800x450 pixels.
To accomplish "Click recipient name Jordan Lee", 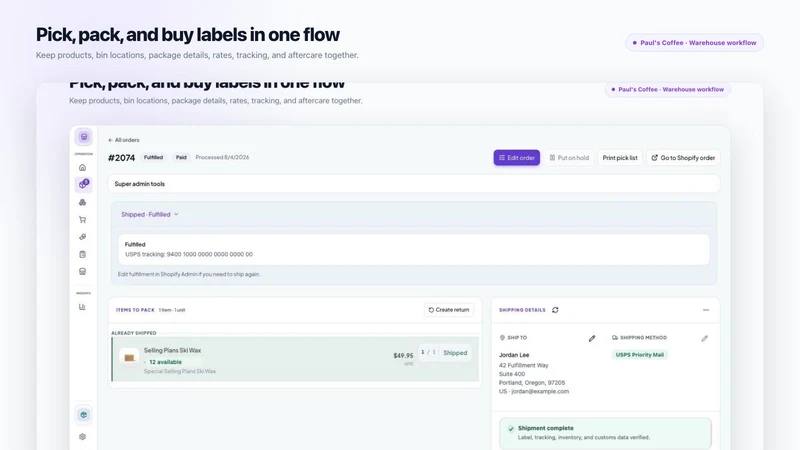I will pos(514,355).
